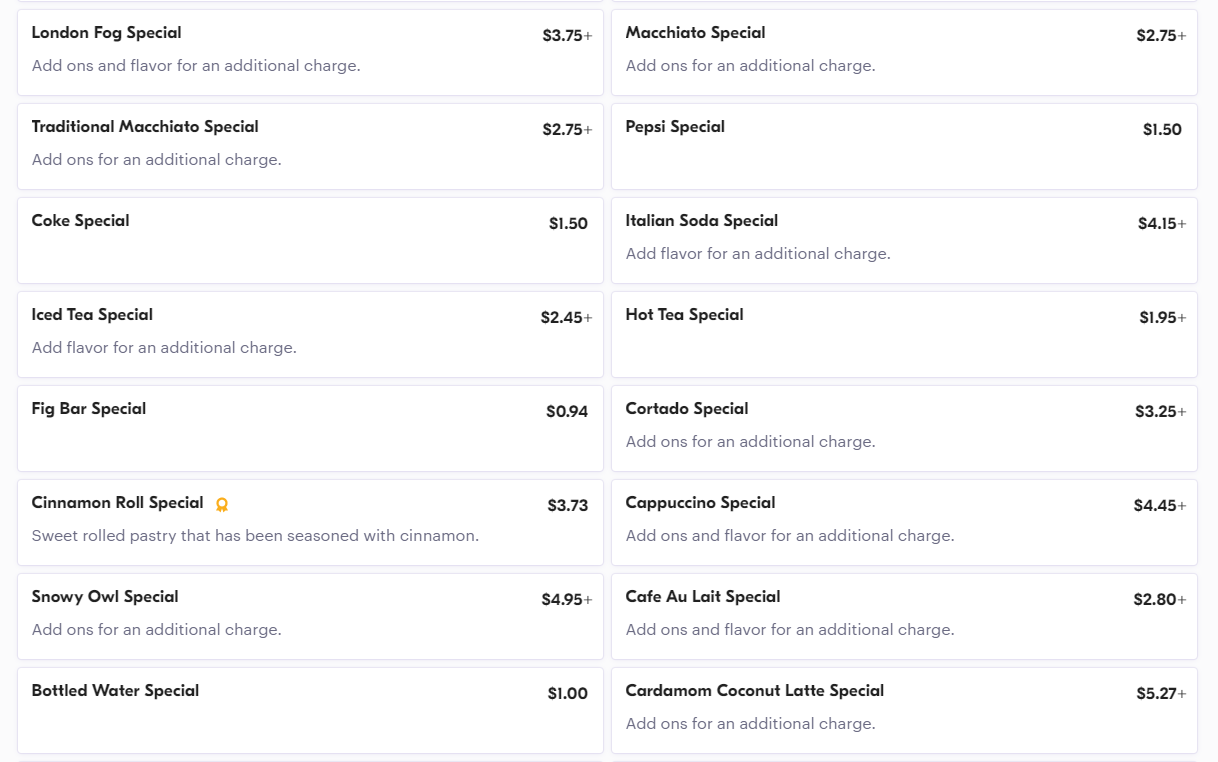1218x762 pixels.
Task: Open Cardamom Coconut Latte Special
Action: coord(904,710)
